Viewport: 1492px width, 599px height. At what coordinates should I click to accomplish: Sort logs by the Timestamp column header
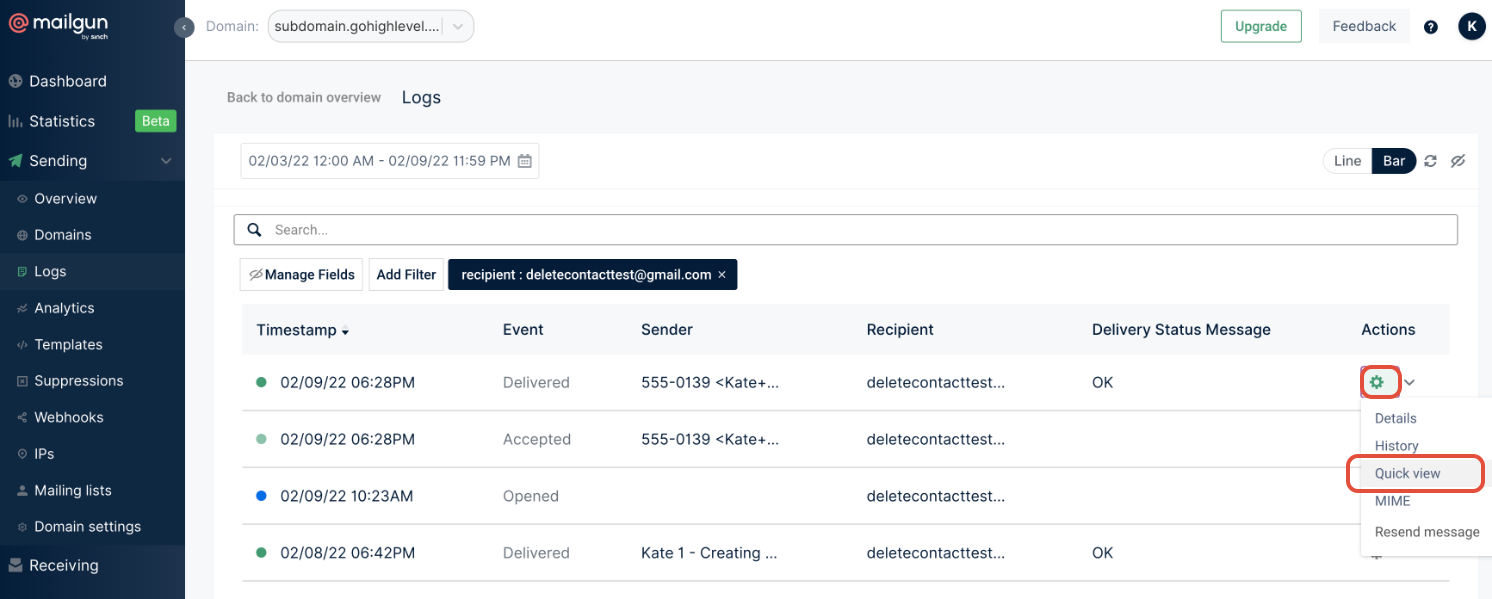[x=302, y=330]
